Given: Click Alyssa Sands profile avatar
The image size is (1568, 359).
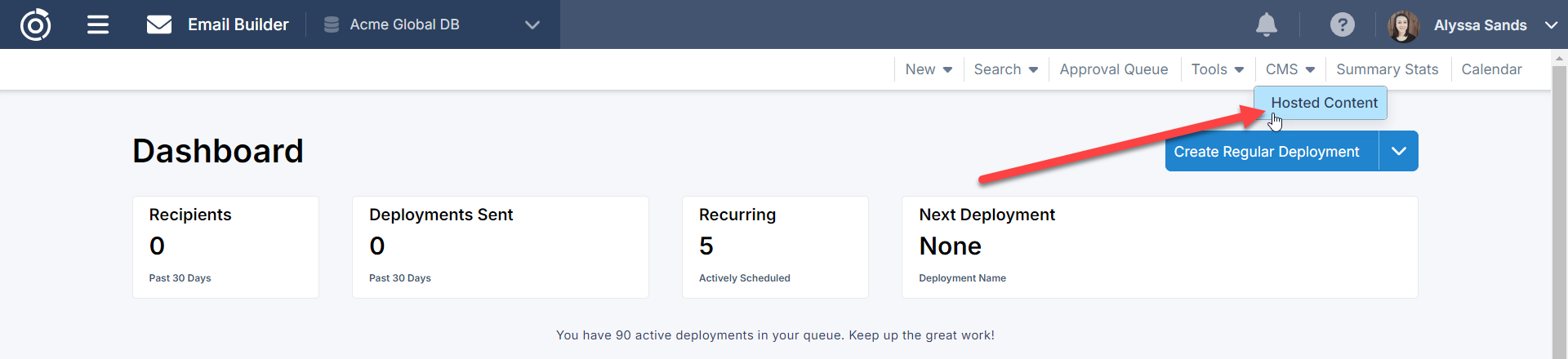Looking at the screenshot, I should coord(1403,25).
